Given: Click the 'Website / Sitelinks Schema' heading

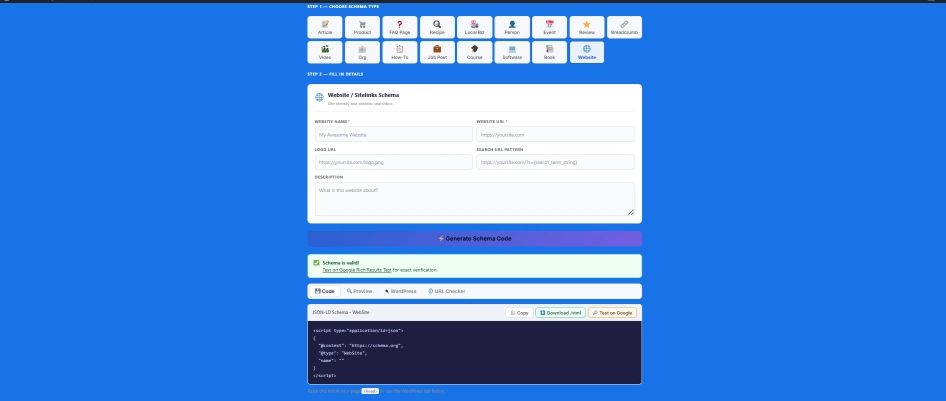Looking at the screenshot, I should tap(363, 95).
